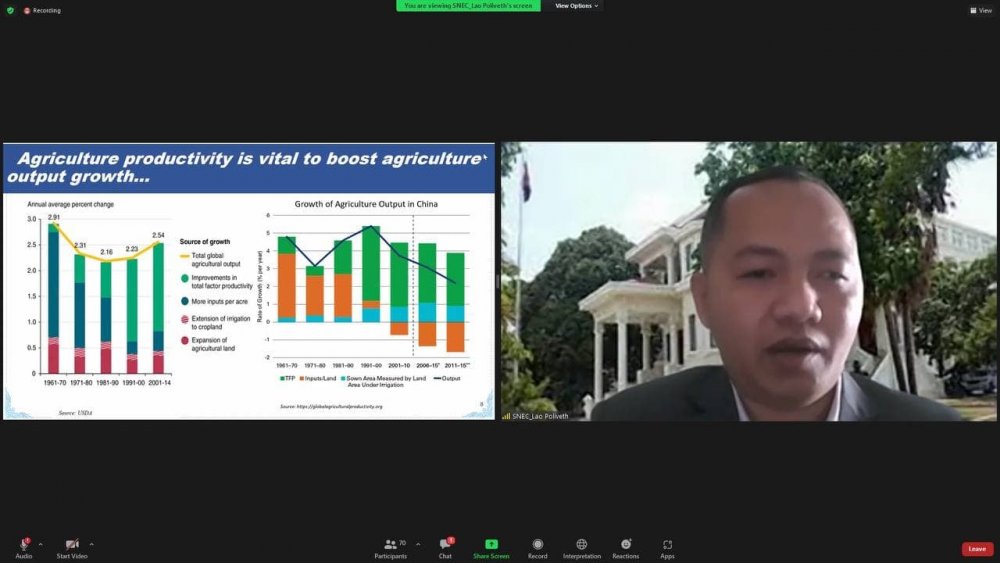Open the Participants panel
Screen dimensions: 1000x563
tap(391, 545)
